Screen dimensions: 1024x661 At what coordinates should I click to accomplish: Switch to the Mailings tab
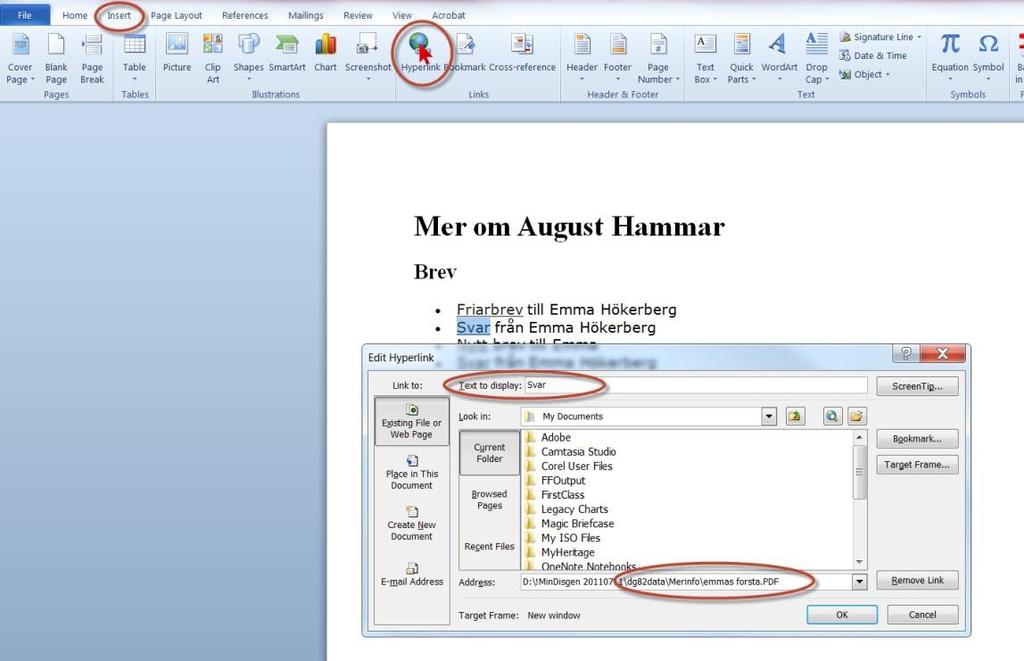pos(306,15)
